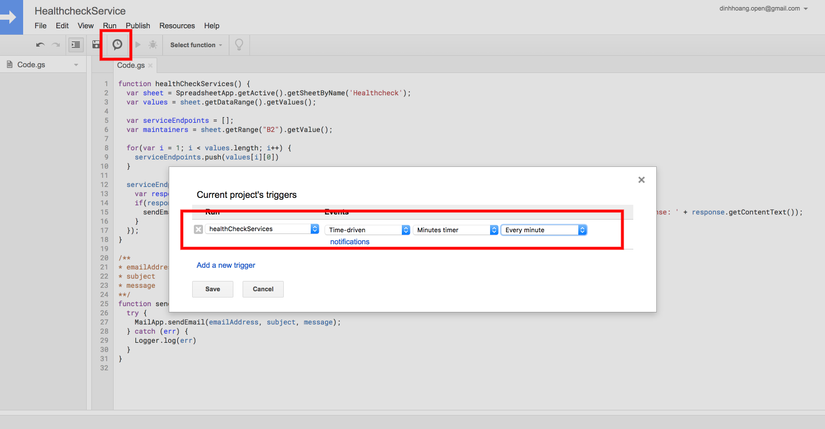The height and width of the screenshot is (429, 825).
Task: Open the Select function dropdown
Action: point(196,45)
